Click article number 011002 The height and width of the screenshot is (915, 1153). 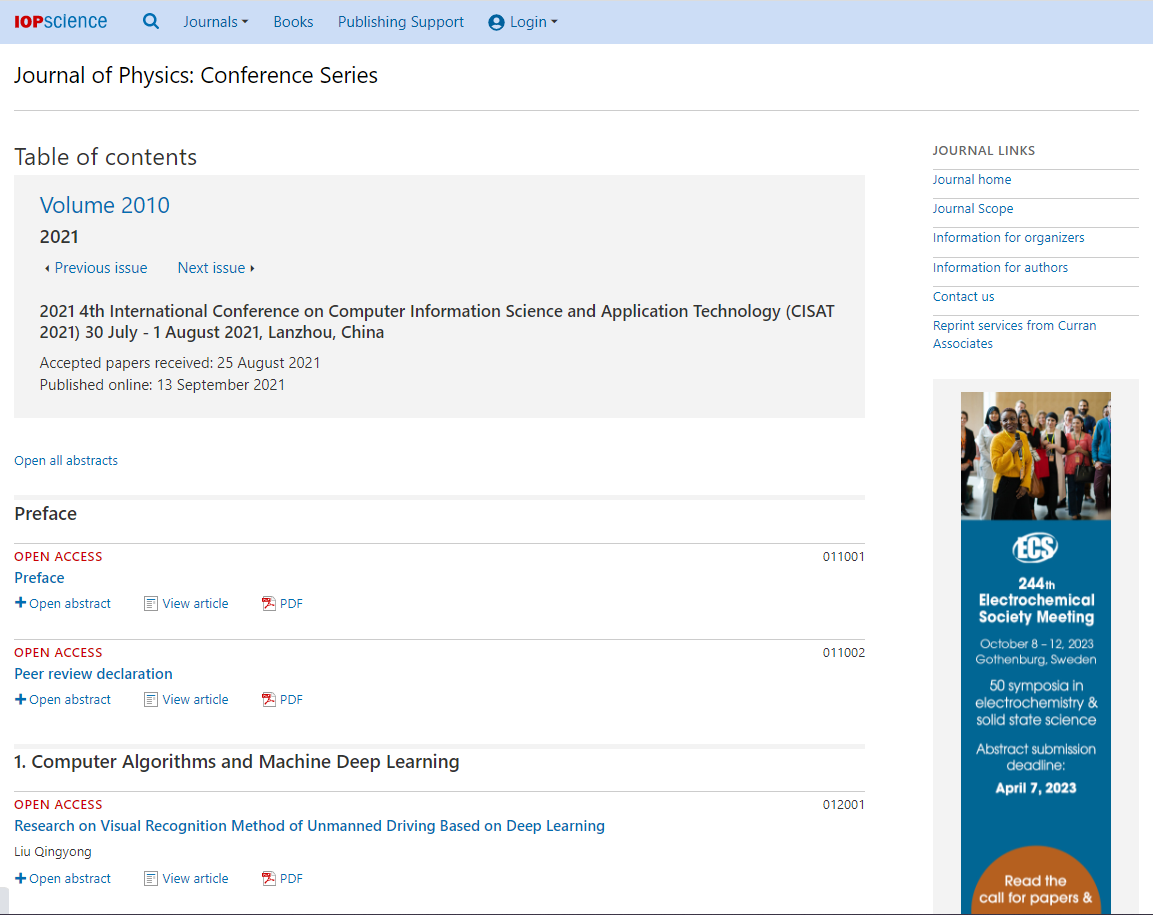[x=843, y=652]
